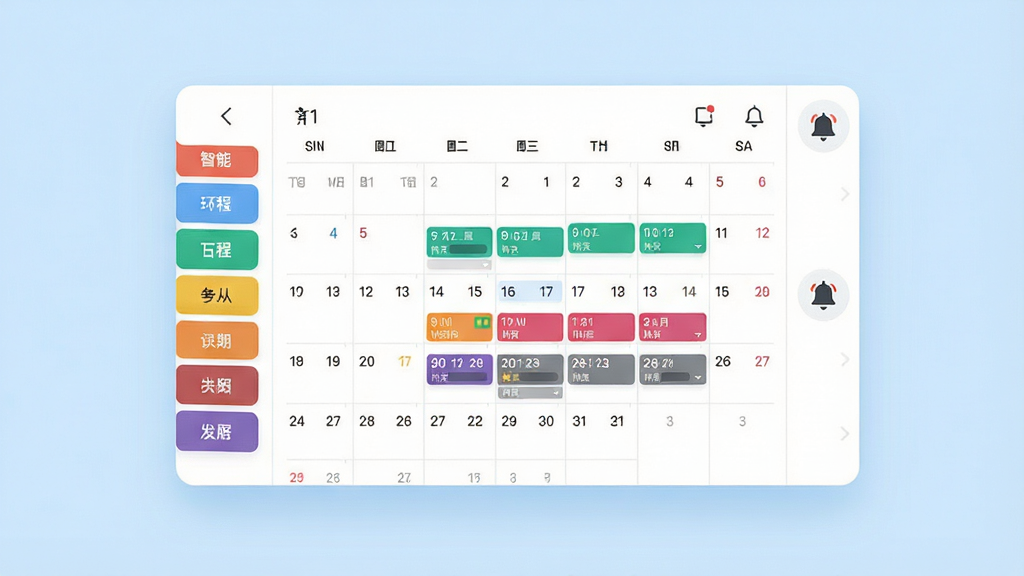
Task: Click the lower round alarm bell button
Action: (823, 295)
